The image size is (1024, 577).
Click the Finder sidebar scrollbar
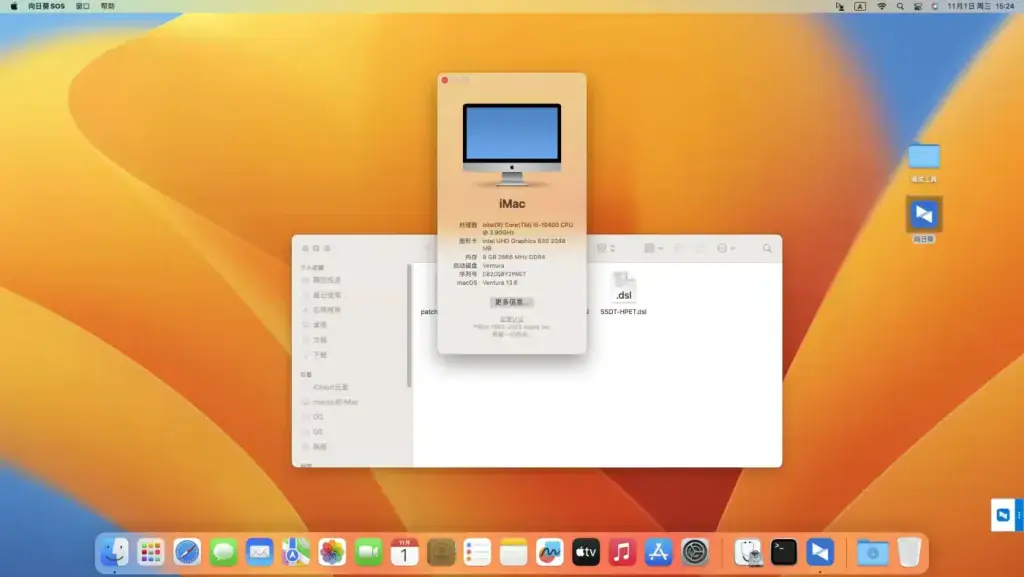click(x=409, y=325)
